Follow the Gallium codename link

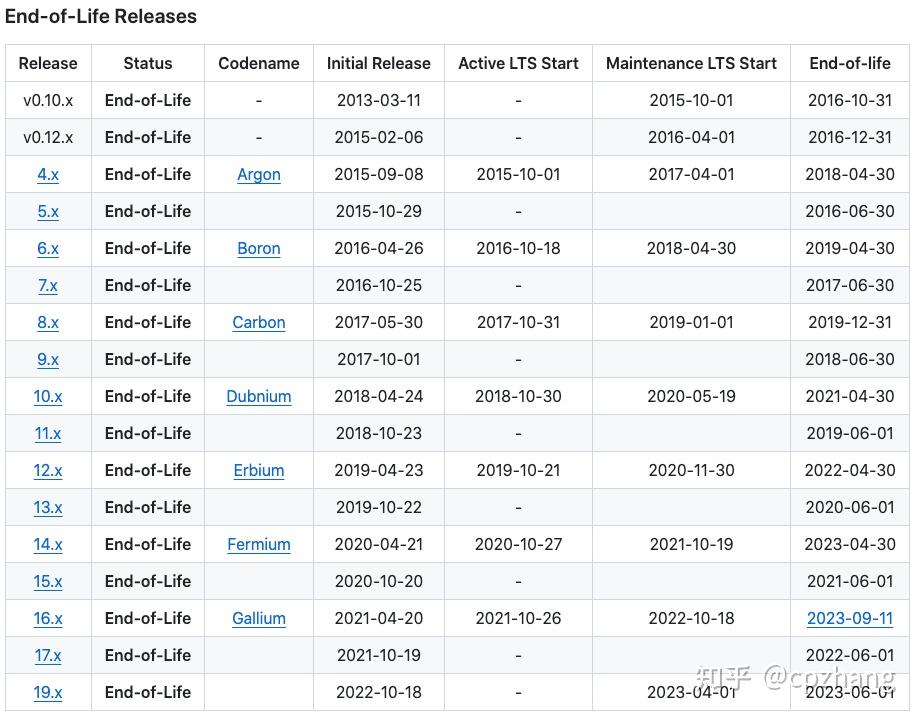(259, 618)
